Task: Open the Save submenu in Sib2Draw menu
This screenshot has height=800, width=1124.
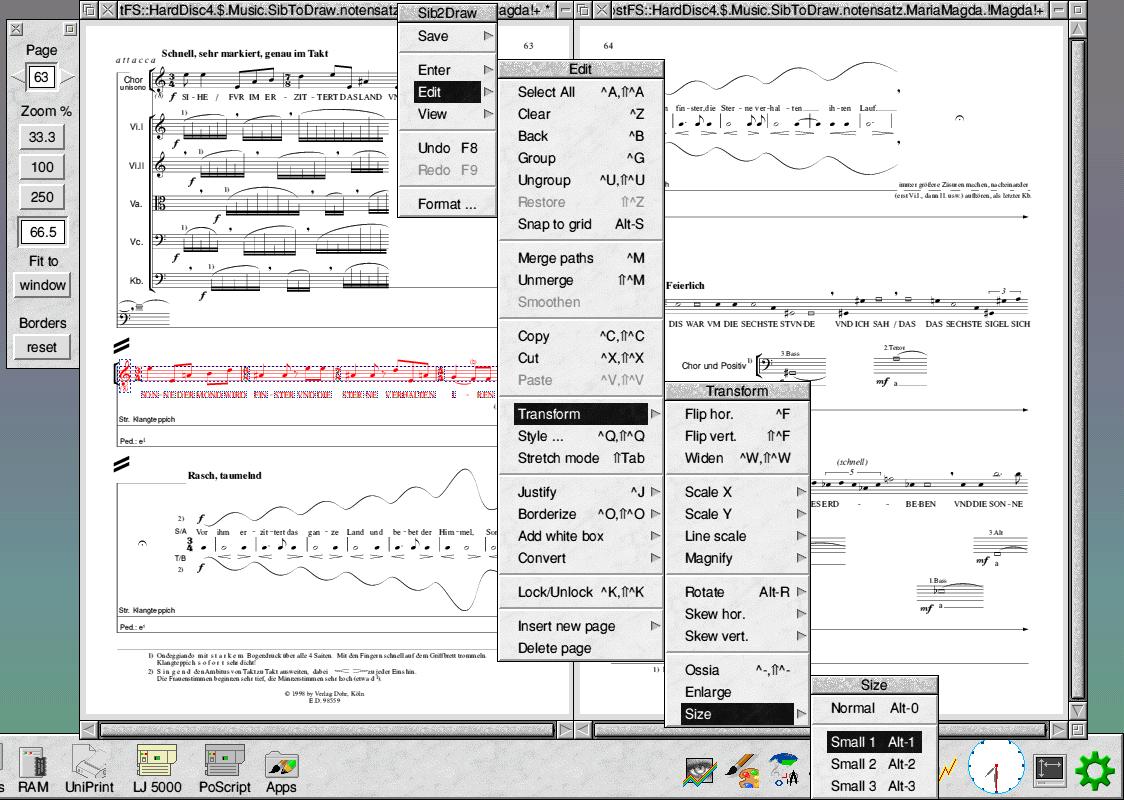Action: point(447,36)
